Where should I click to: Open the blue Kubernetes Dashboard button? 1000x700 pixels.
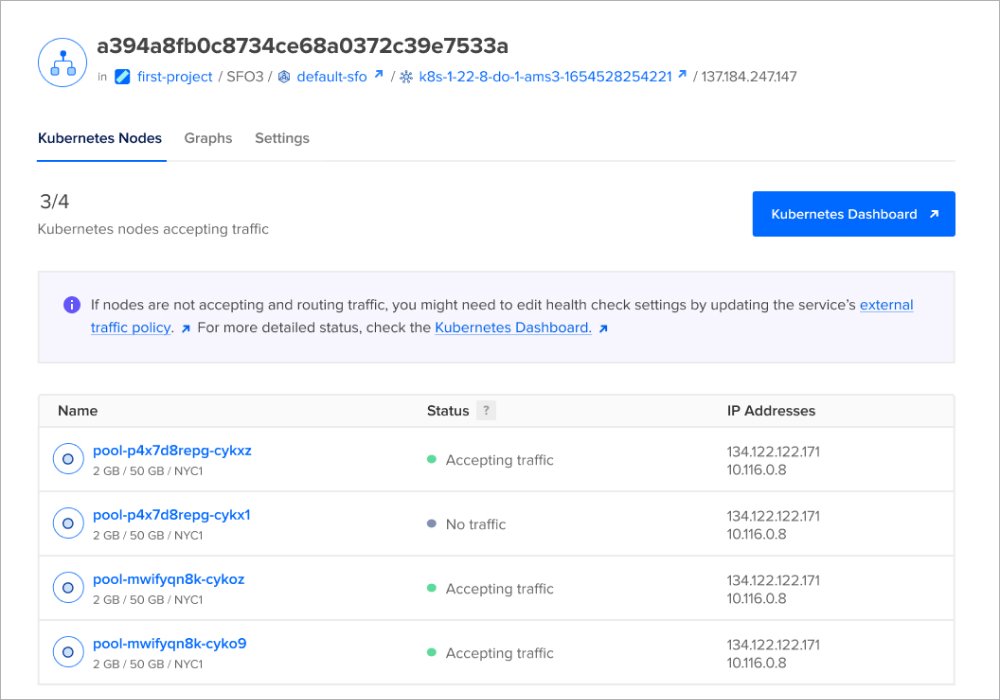853,214
